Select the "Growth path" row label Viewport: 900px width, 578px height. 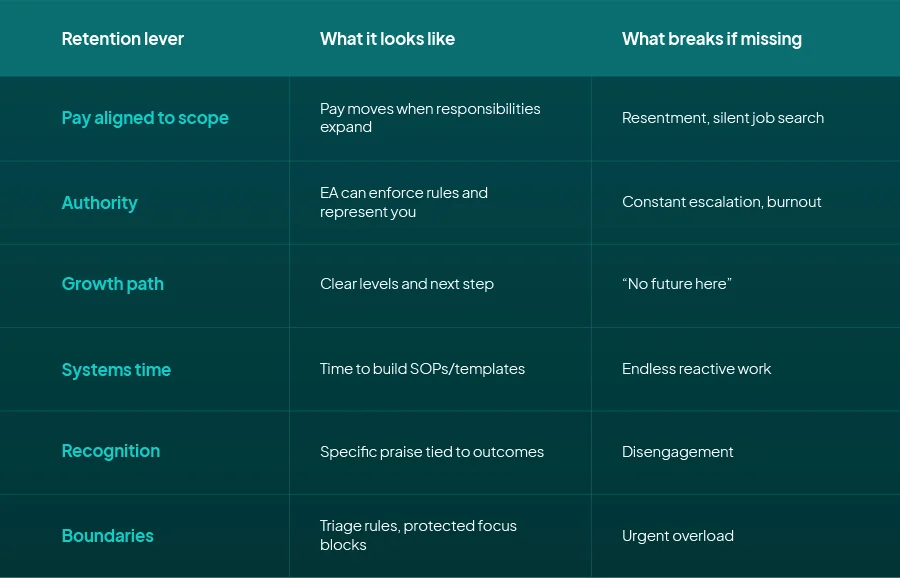tap(112, 284)
